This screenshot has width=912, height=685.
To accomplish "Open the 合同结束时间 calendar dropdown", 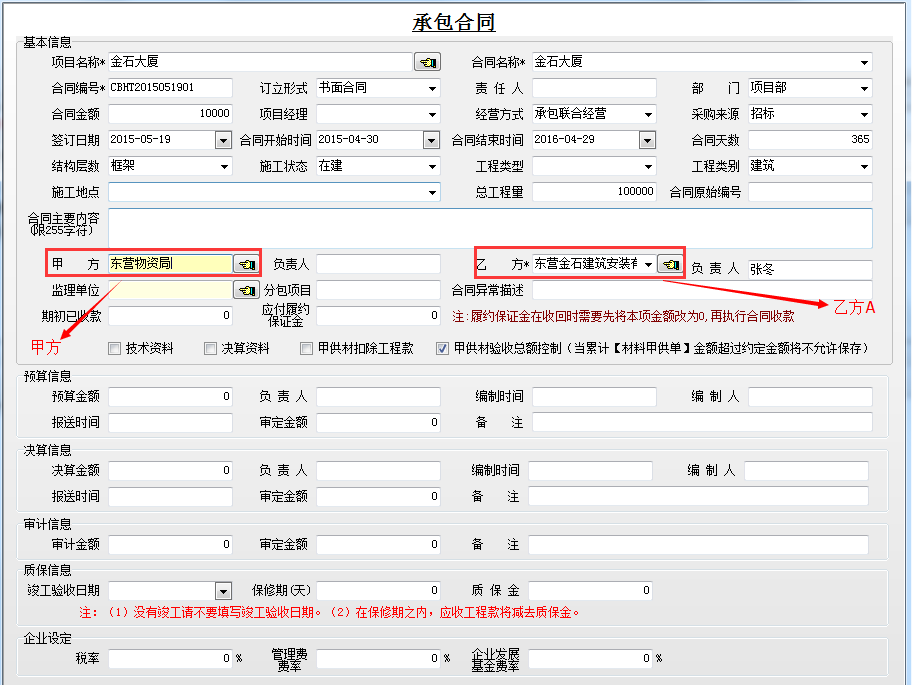I will click(x=647, y=140).
